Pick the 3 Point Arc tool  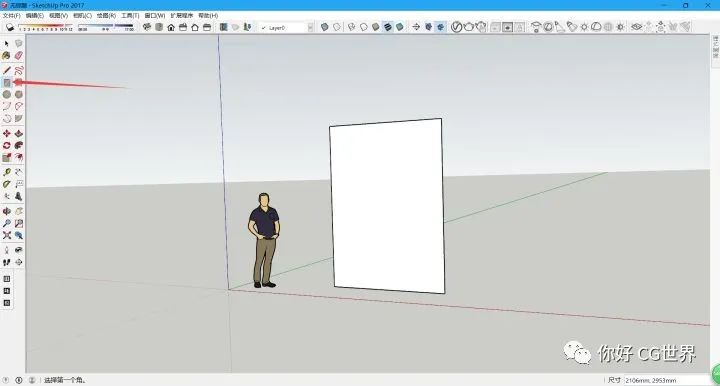pos(6,118)
